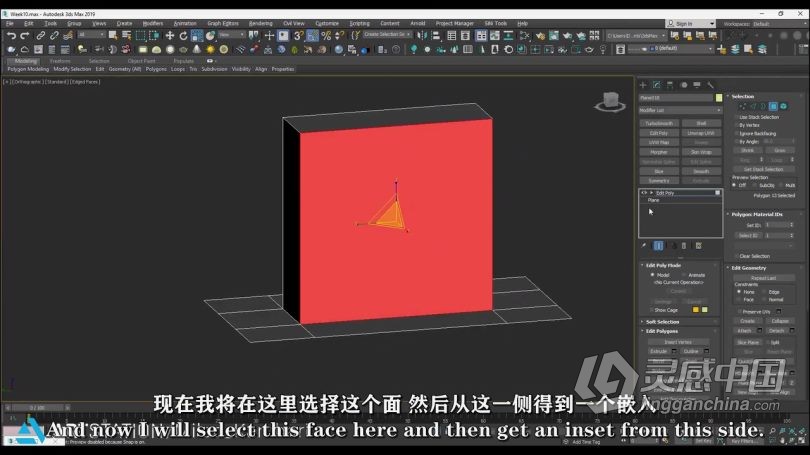Screen dimensions: 810x455
Task: Open the Hierarchy tab in command panel
Action: pyautogui.click(x=670, y=85)
